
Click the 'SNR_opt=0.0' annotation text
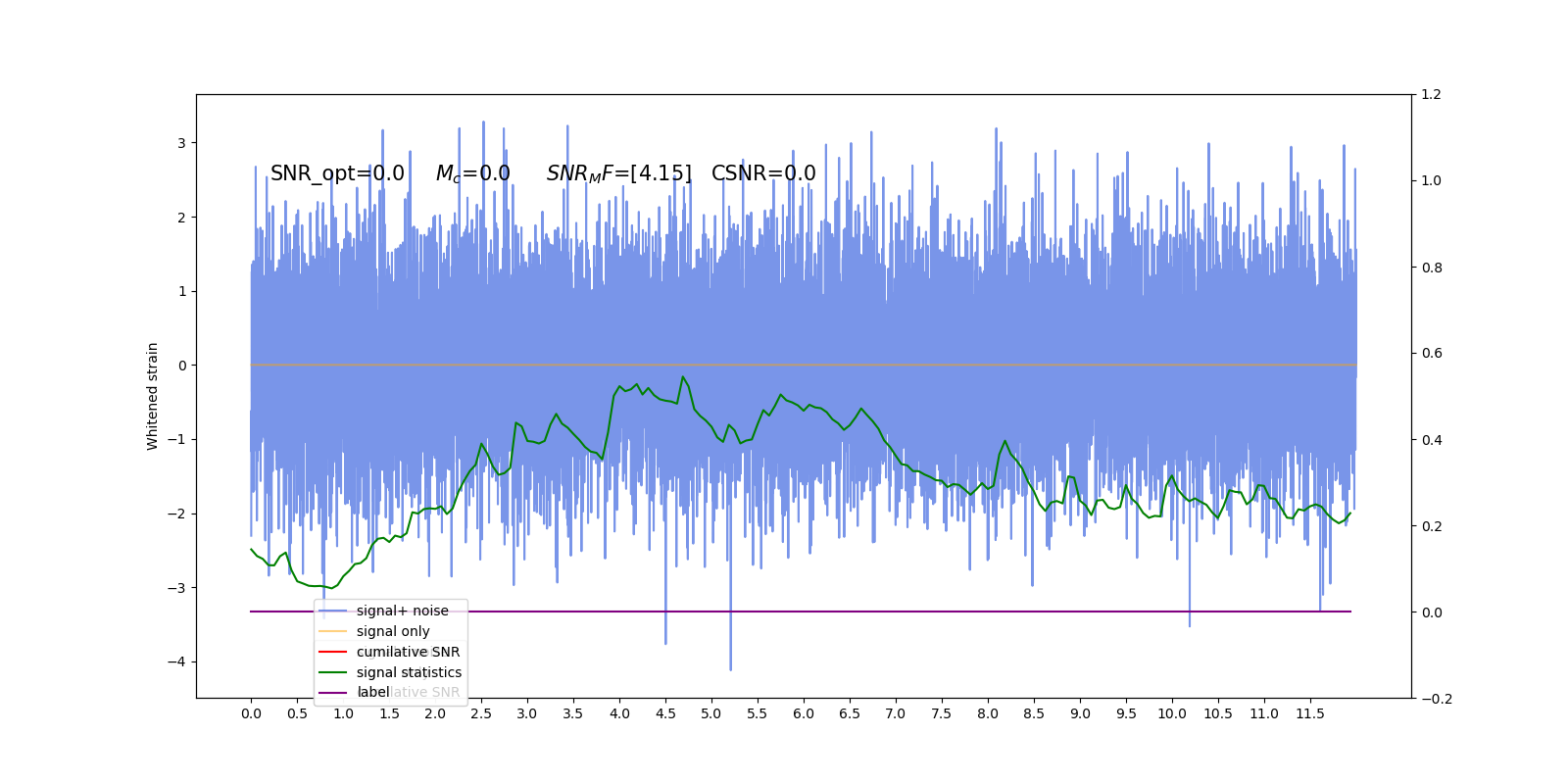click(x=337, y=173)
